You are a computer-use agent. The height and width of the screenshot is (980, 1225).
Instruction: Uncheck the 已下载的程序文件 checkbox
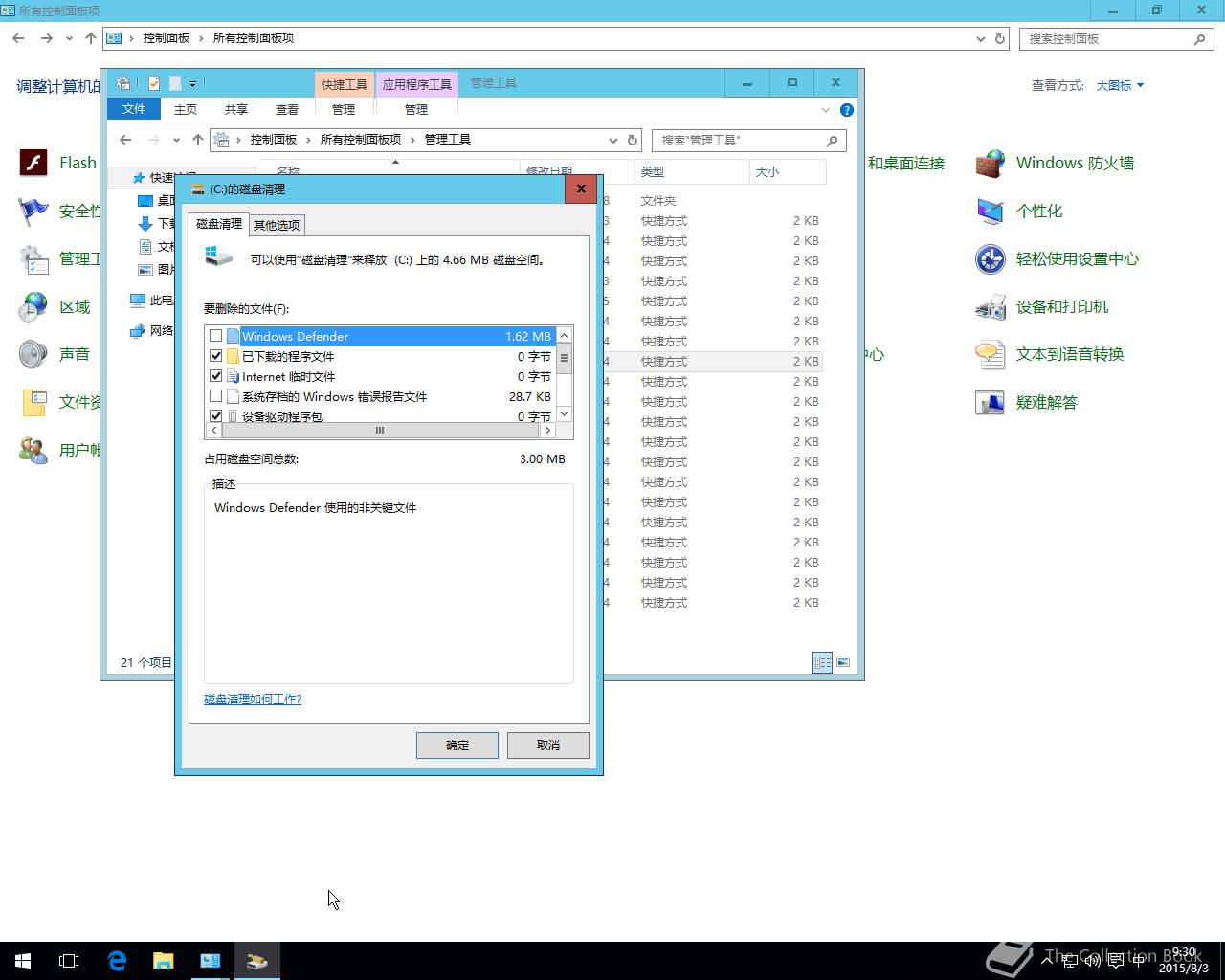tap(216, 356)
